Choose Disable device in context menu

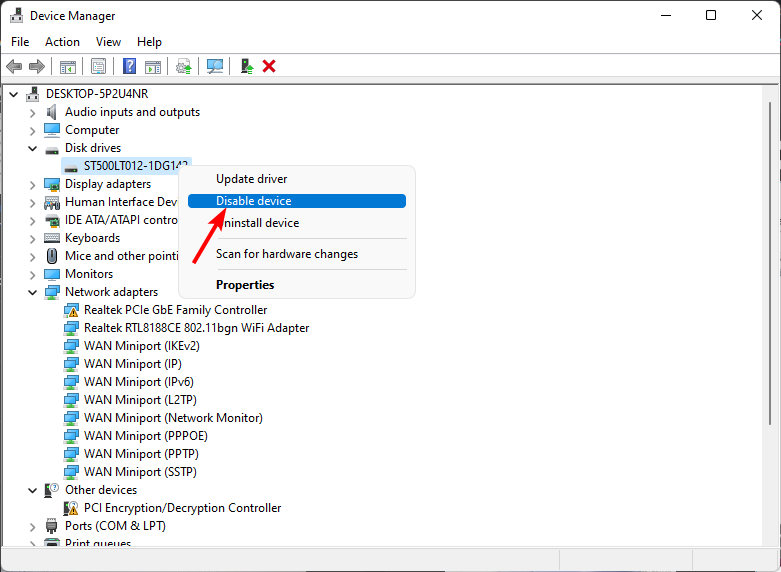coord(297,201)
